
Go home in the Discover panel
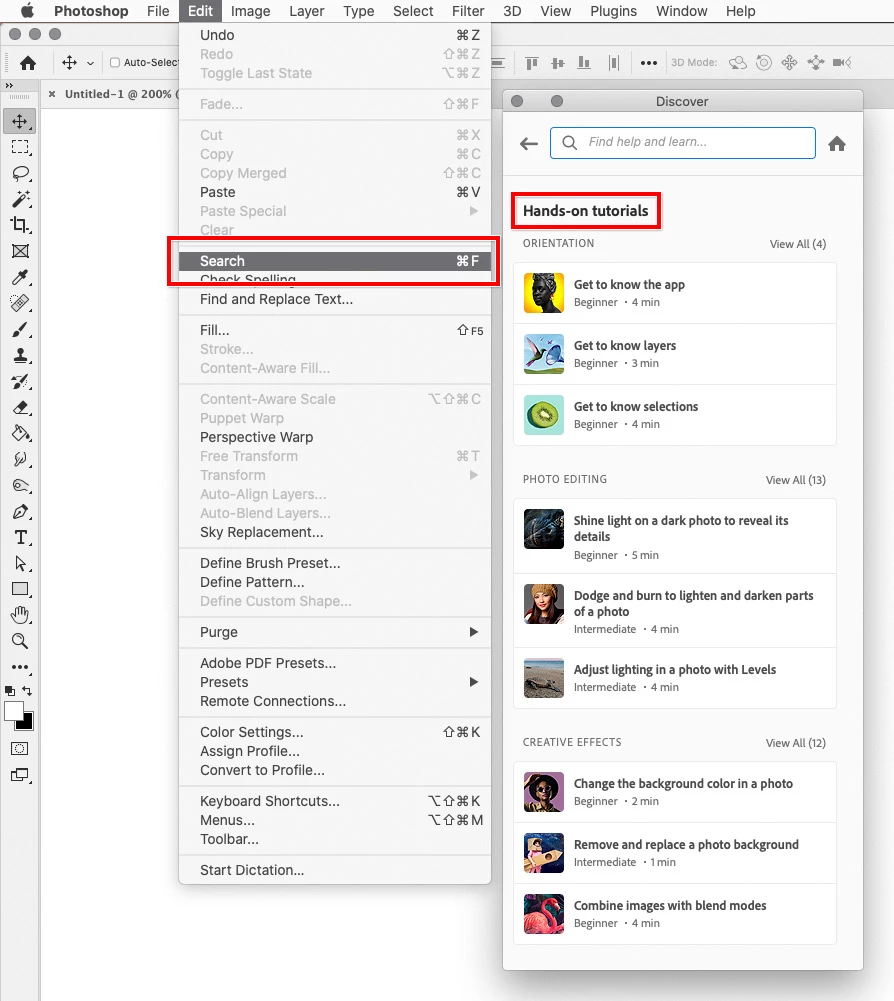[x=837, y=144]
